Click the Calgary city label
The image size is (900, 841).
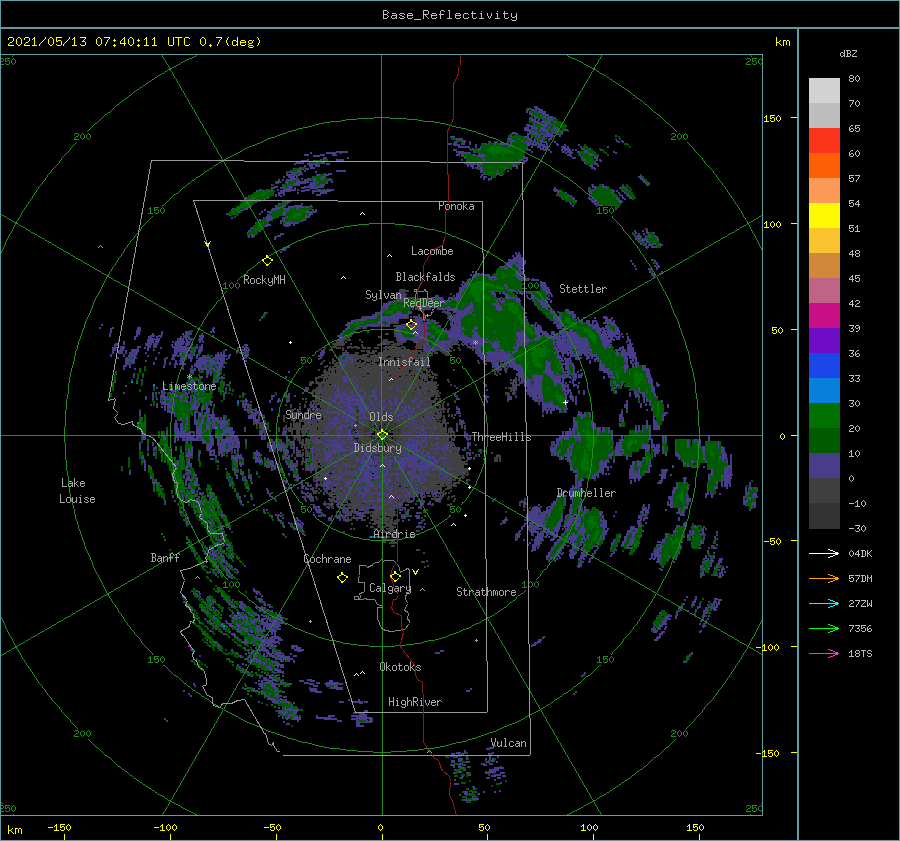pyautogui.click(x=390, y=588)
